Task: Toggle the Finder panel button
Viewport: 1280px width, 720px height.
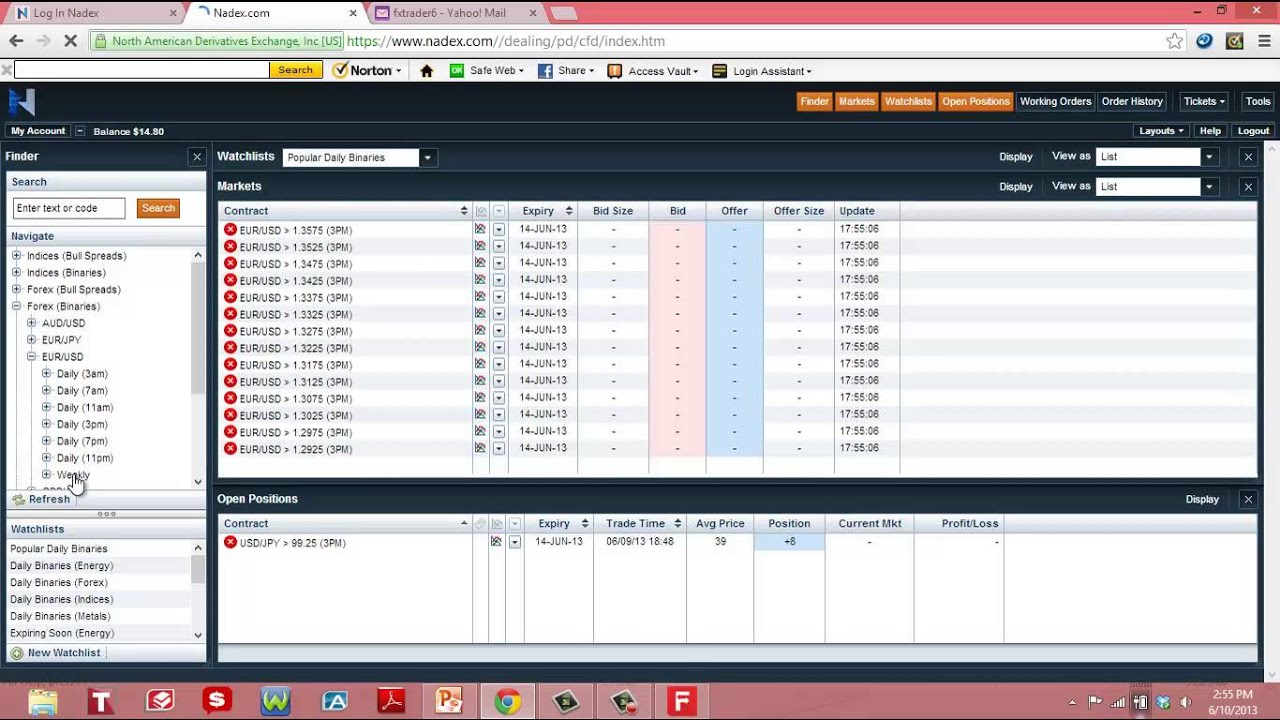Action: 815,101
